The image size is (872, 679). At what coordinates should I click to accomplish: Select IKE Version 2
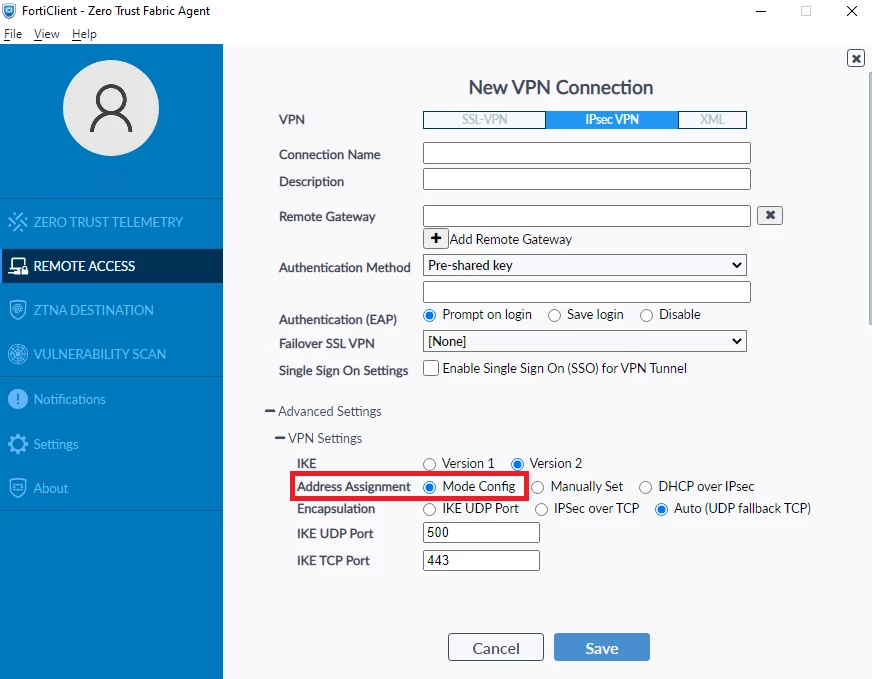pyautogui.click(x=517, y=464)
